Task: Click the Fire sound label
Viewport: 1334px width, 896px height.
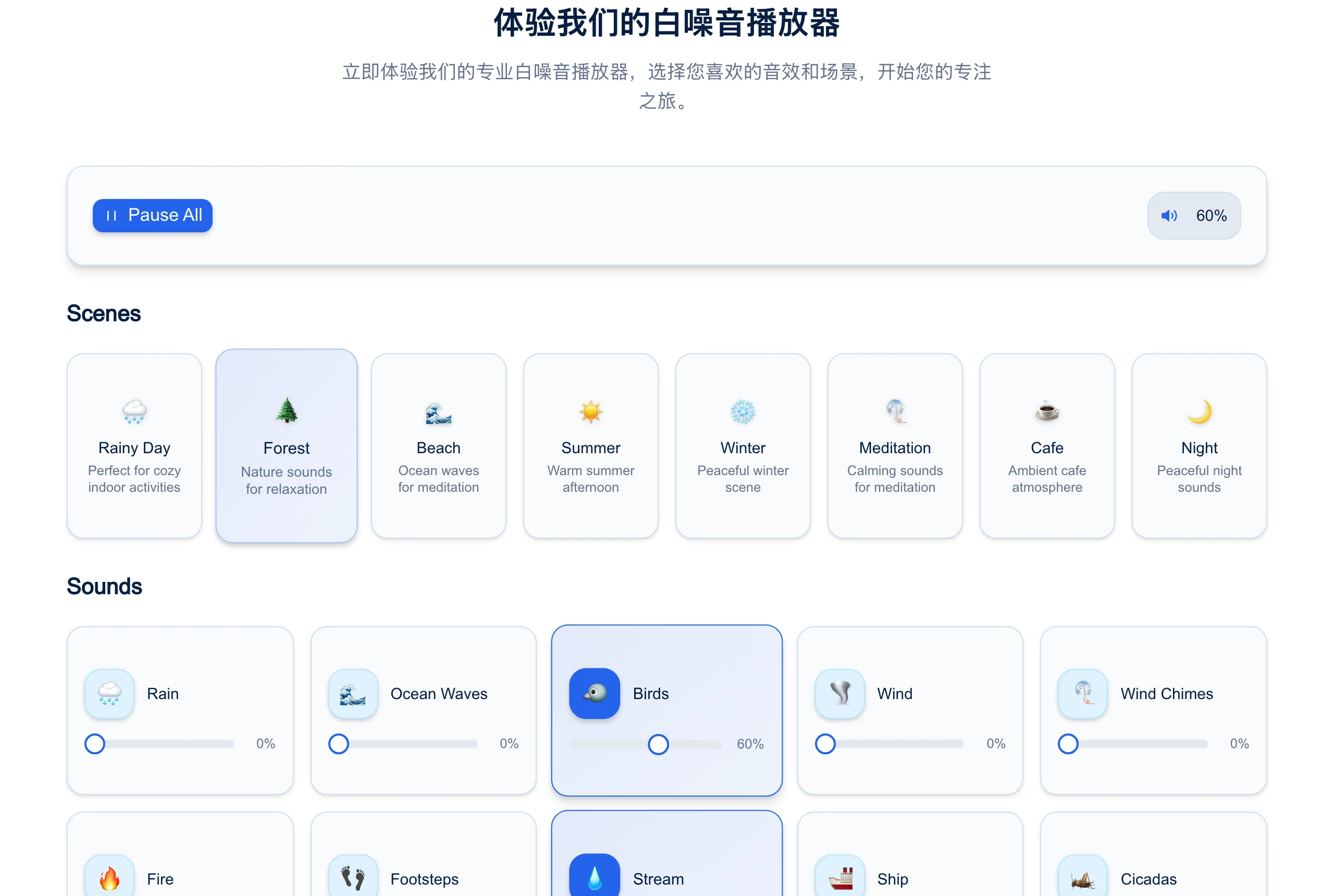Action: click(160, 879)
